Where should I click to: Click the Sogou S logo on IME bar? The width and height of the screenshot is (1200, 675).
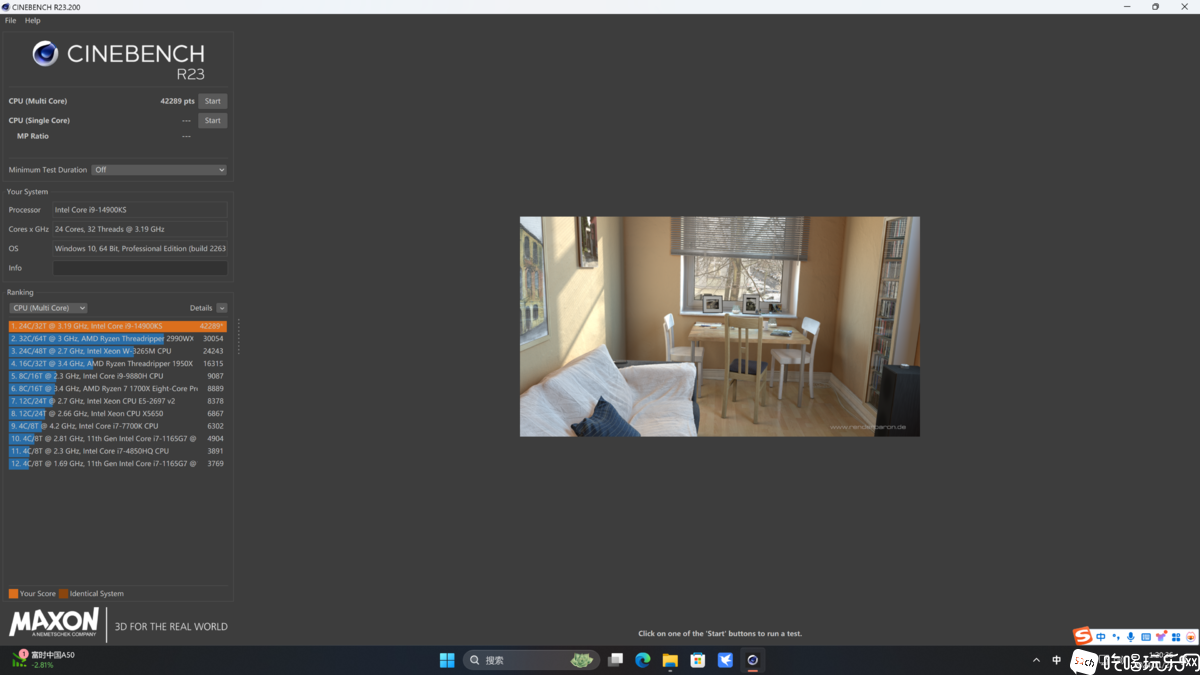[x=1083, y=636]
